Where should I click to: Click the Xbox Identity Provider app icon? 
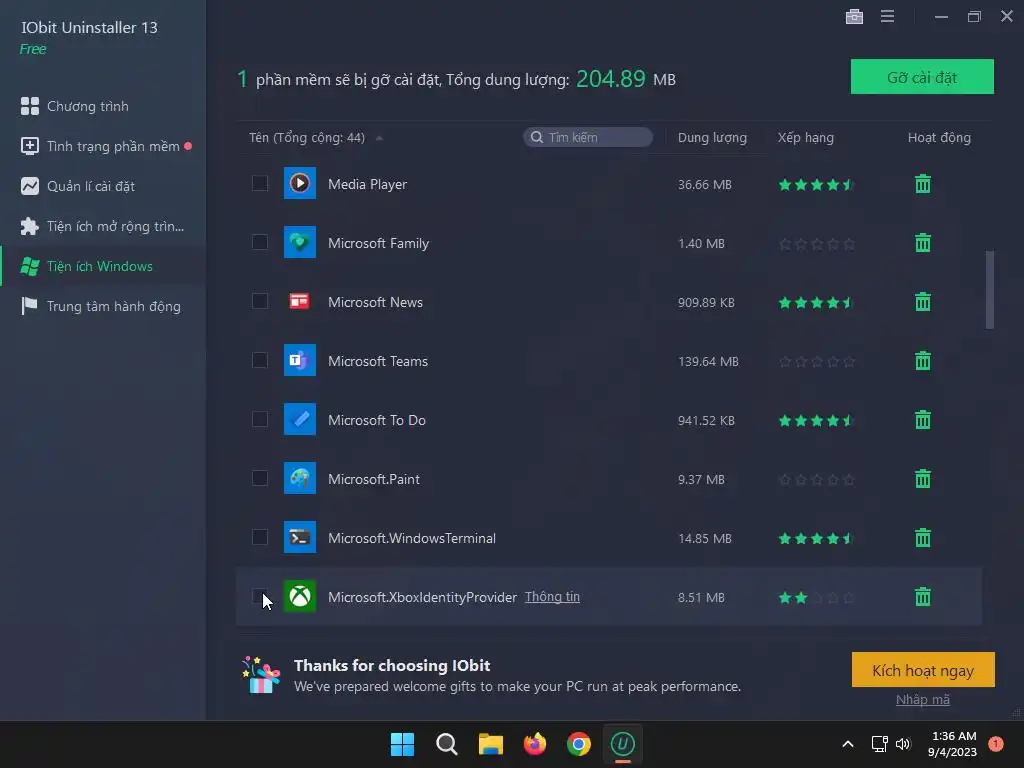(300, 596)
